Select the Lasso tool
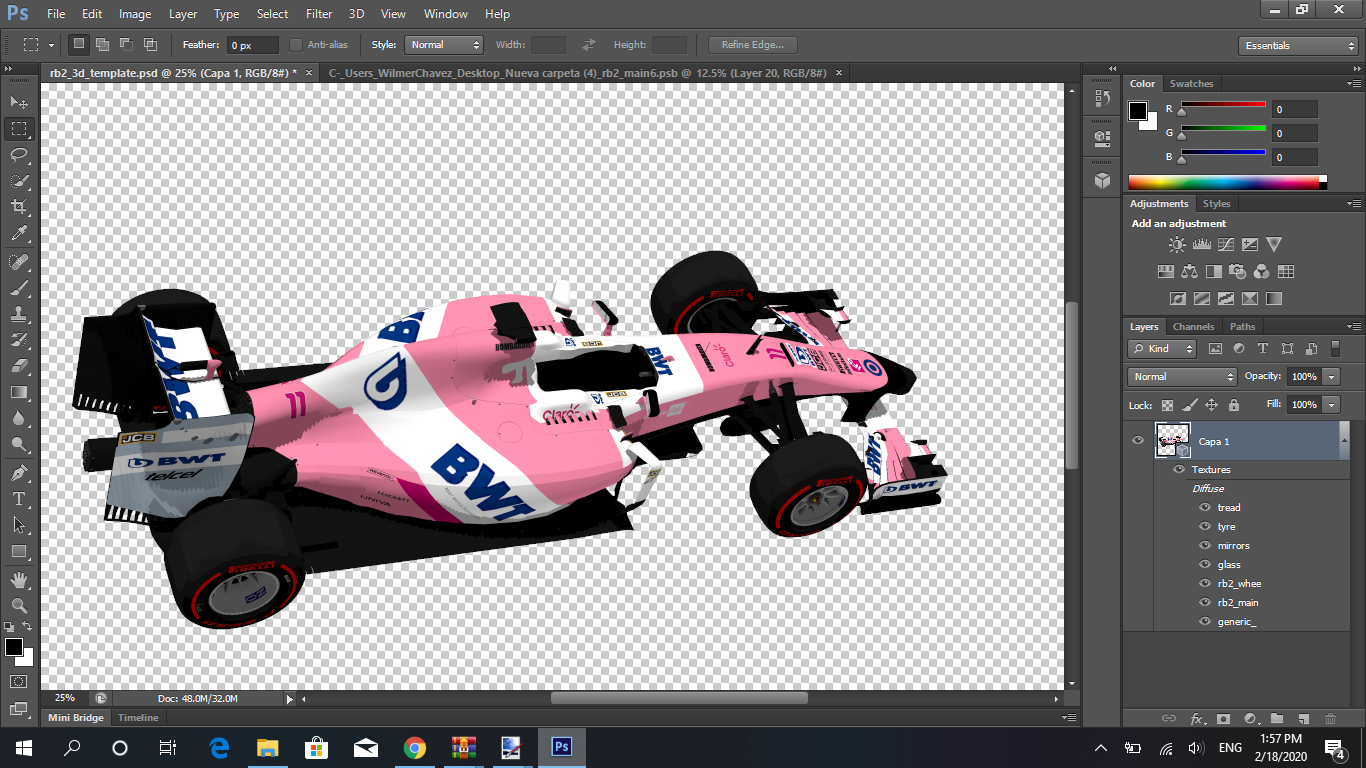1366x768 pixels. [x=19, y=155]
